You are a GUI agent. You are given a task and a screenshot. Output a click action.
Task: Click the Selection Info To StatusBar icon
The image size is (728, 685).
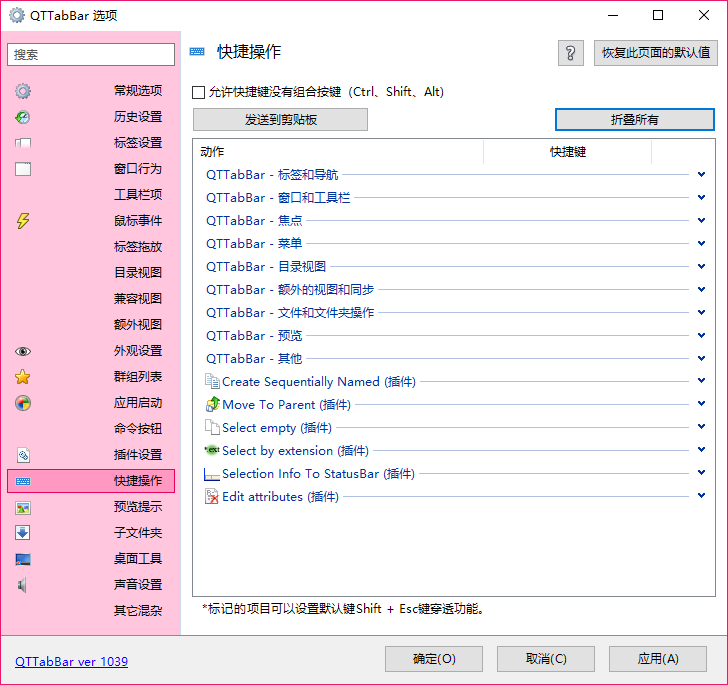tap(212, 474)
